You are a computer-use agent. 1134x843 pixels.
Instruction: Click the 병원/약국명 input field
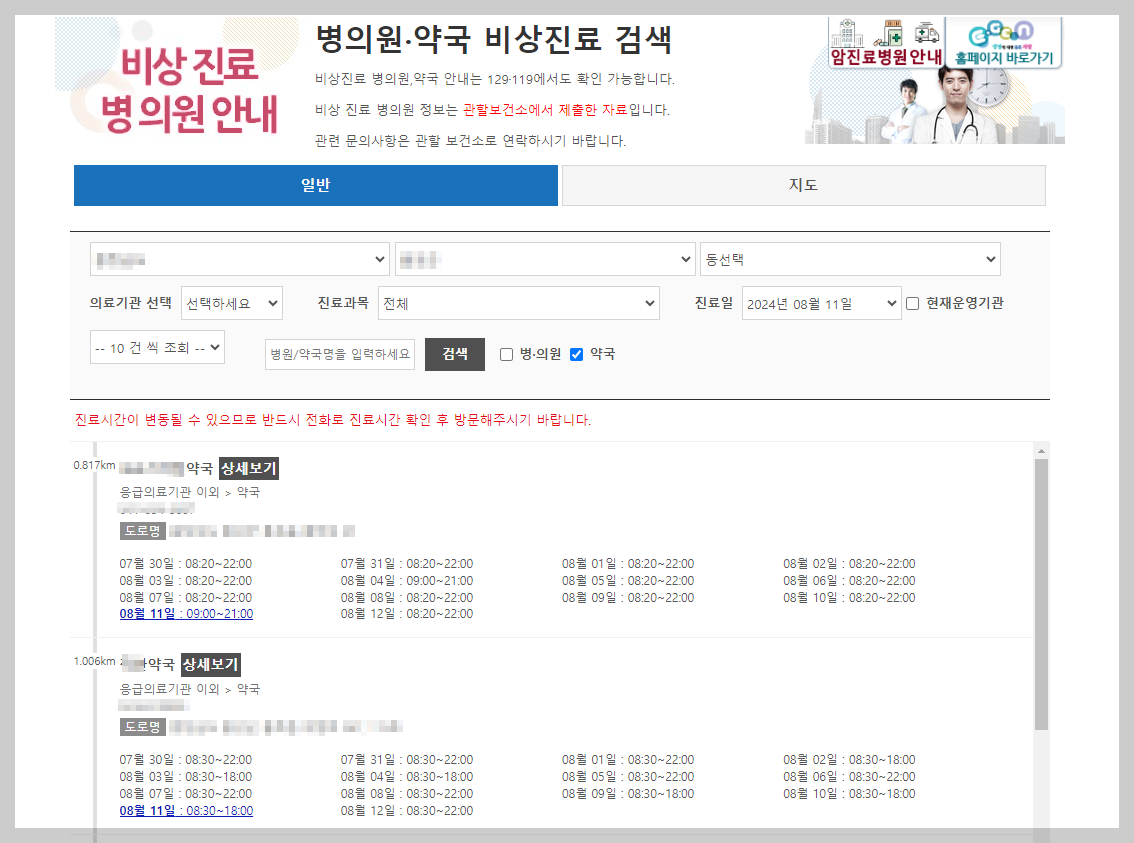(x=340, y=354)
